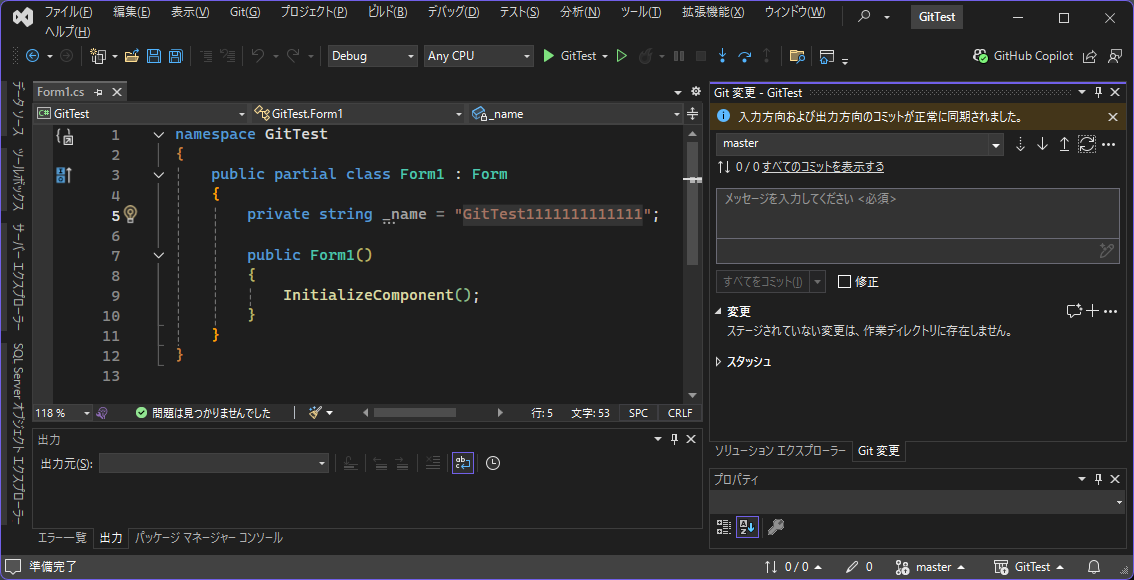This screenshot has width=1134, height=580.
Task: Click the lightbulb quick actions icon
Action: pos(130,214)
